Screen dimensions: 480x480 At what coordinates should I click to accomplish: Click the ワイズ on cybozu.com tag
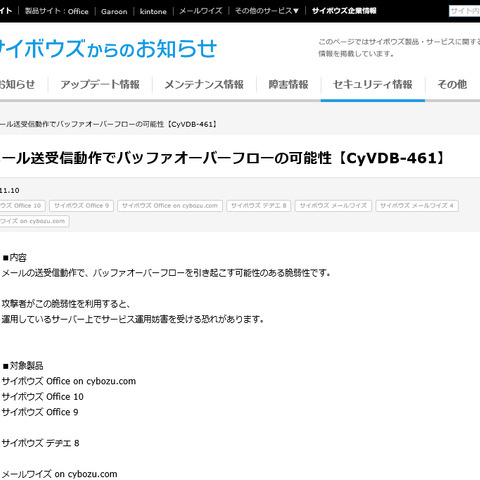[34, 221]
